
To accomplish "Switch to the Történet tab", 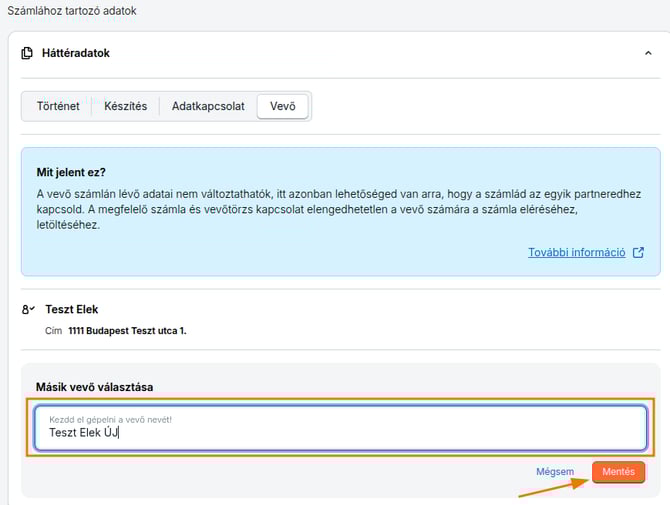I will coord(58,106).
